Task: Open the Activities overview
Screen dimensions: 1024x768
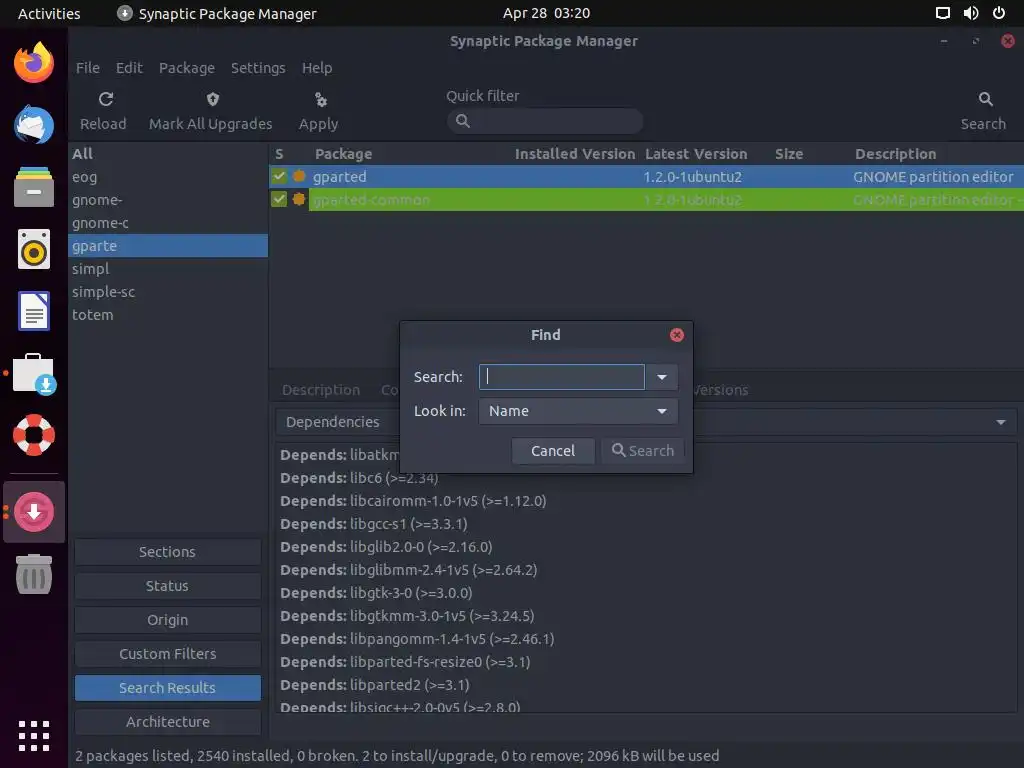Action: pyautogui.click(x=49, y=13)
